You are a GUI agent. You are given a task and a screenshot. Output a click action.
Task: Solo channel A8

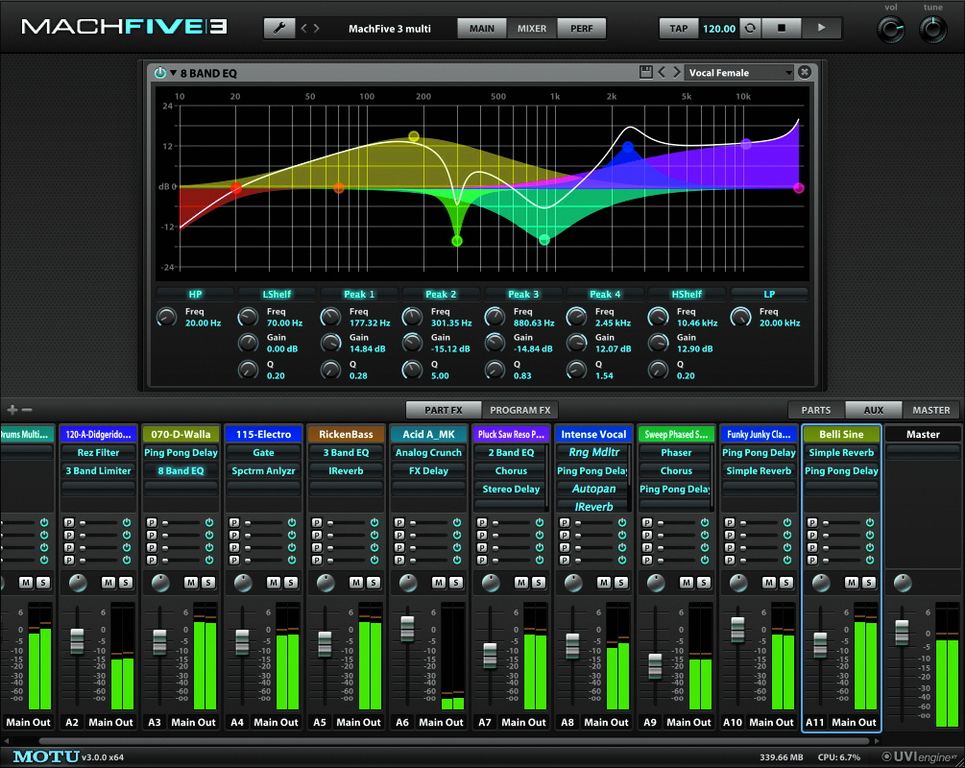[x=621, y=582]
